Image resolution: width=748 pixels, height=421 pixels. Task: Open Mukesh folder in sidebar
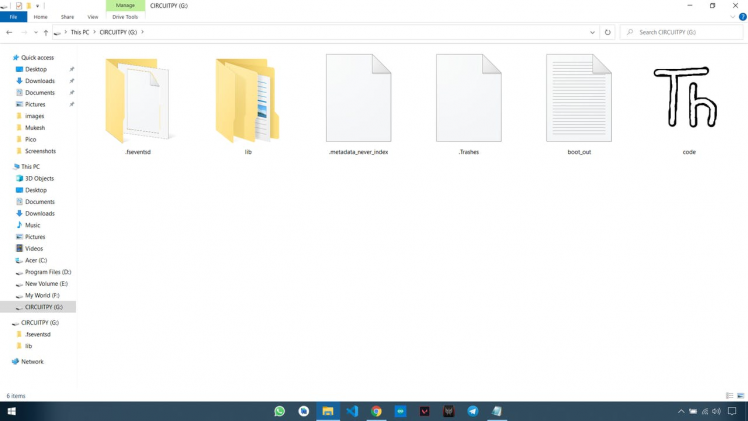(x=35, y=128)
